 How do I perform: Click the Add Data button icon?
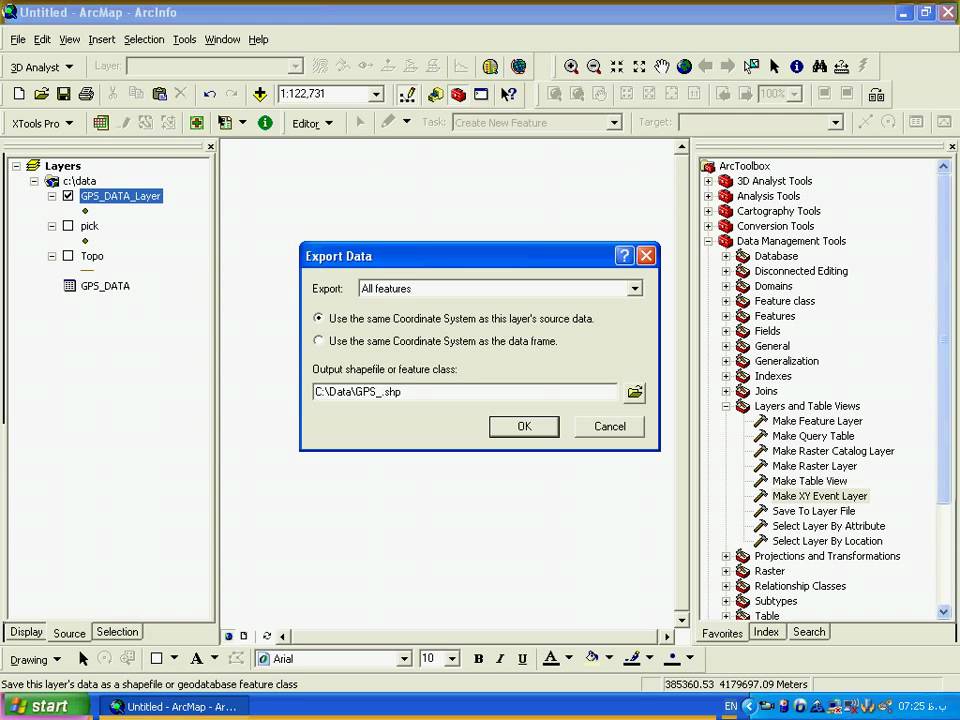tap(260, 94)
